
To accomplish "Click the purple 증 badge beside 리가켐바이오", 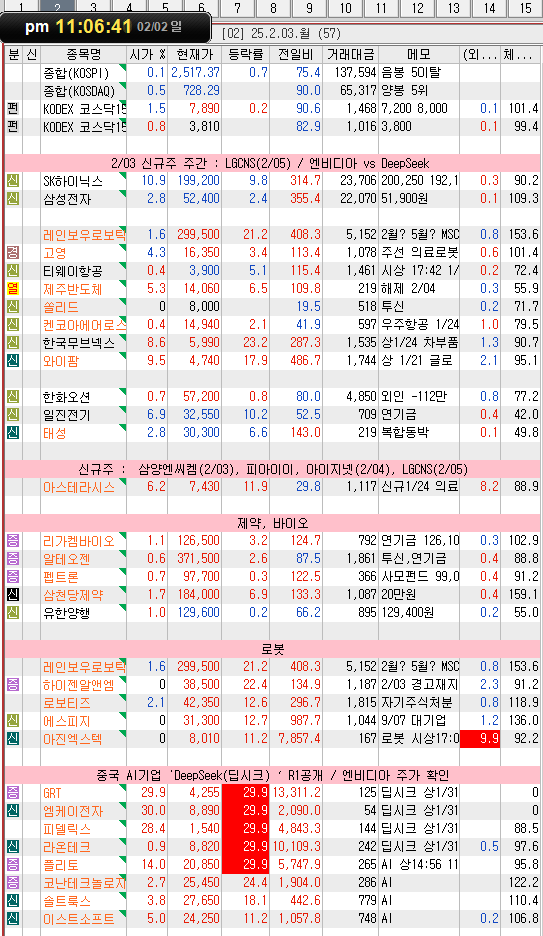I will click(13, 540).
